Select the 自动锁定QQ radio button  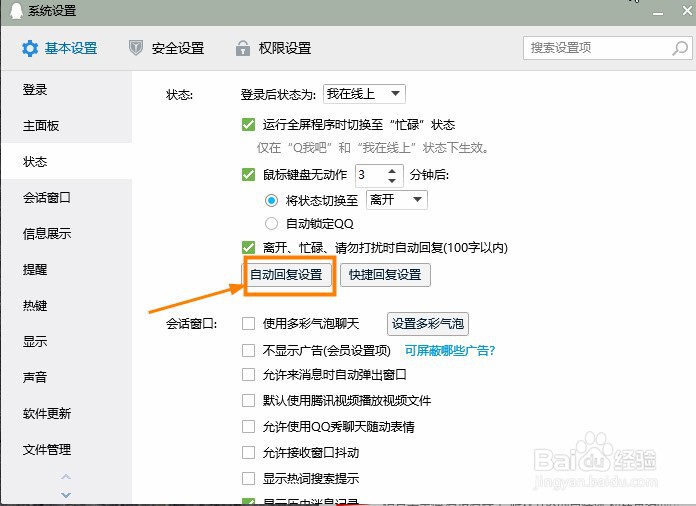click(271, 224)
